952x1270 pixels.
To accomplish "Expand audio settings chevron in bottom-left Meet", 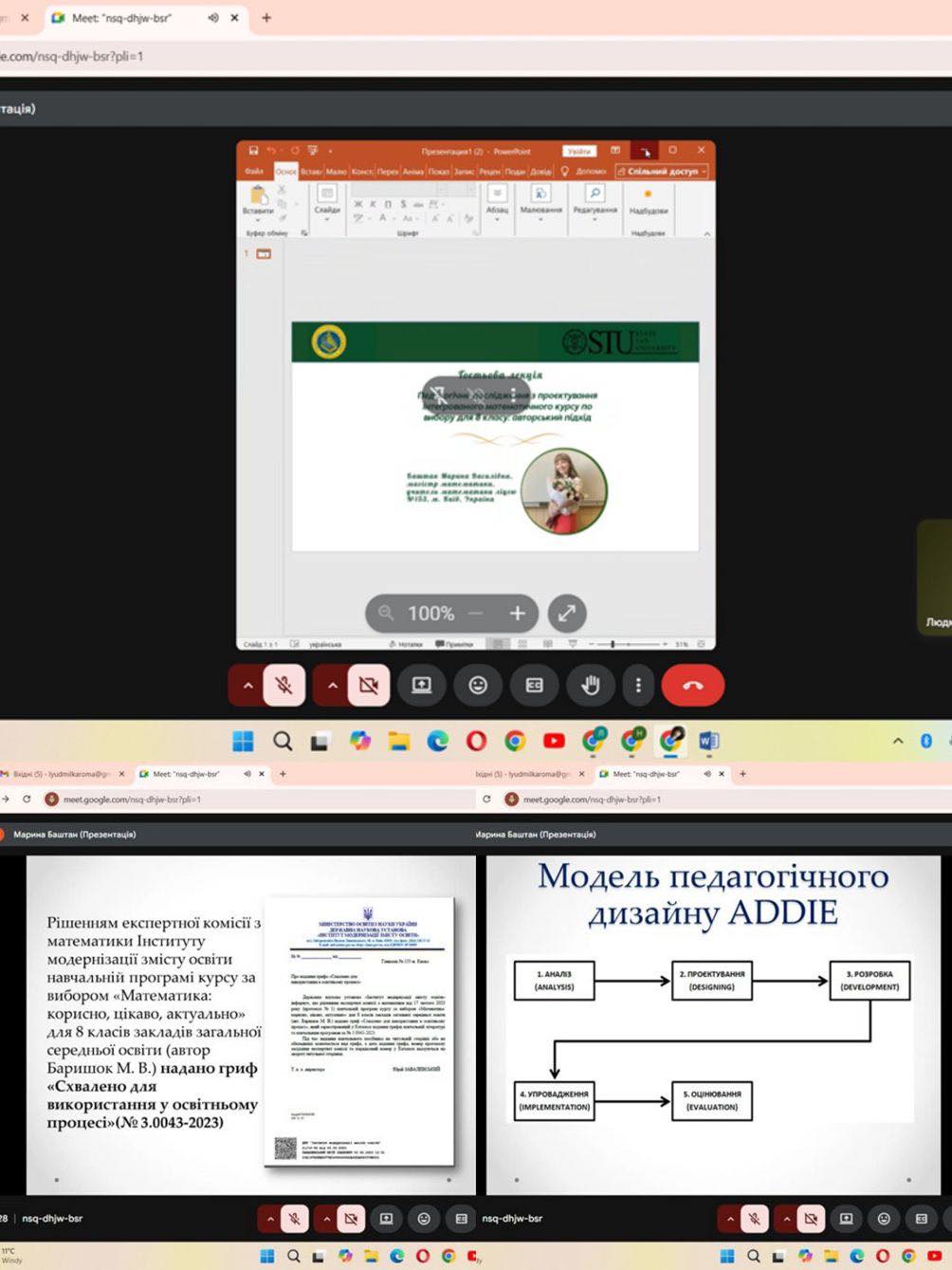I will [270, 1219].
